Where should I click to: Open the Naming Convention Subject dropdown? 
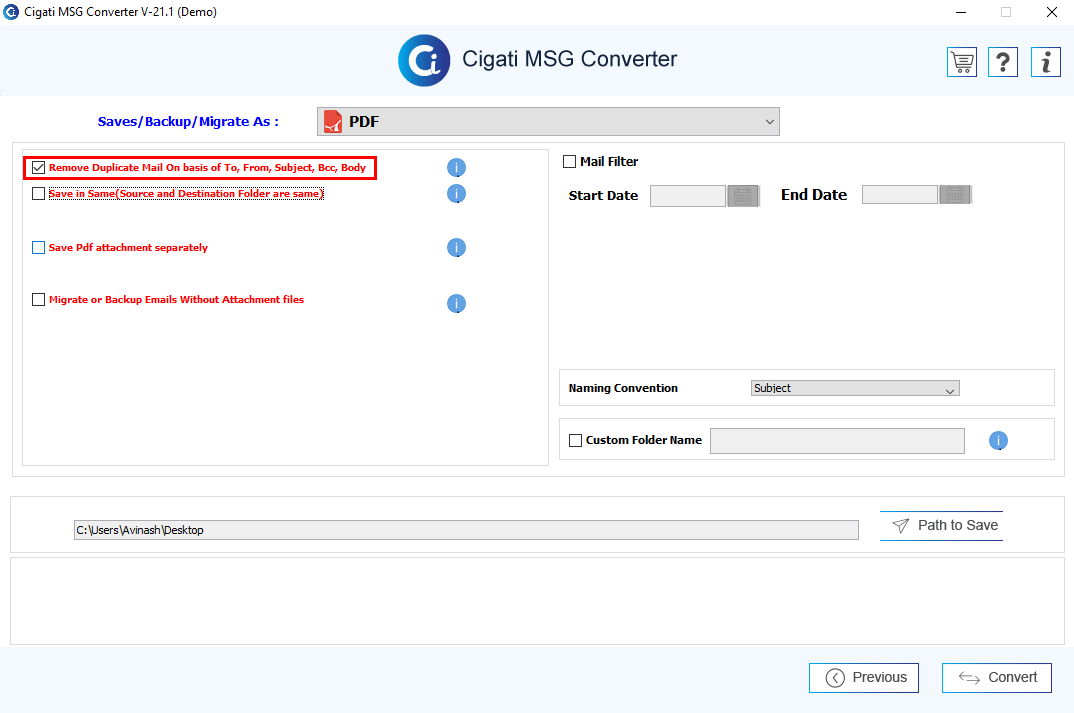(x=855, y=388)
